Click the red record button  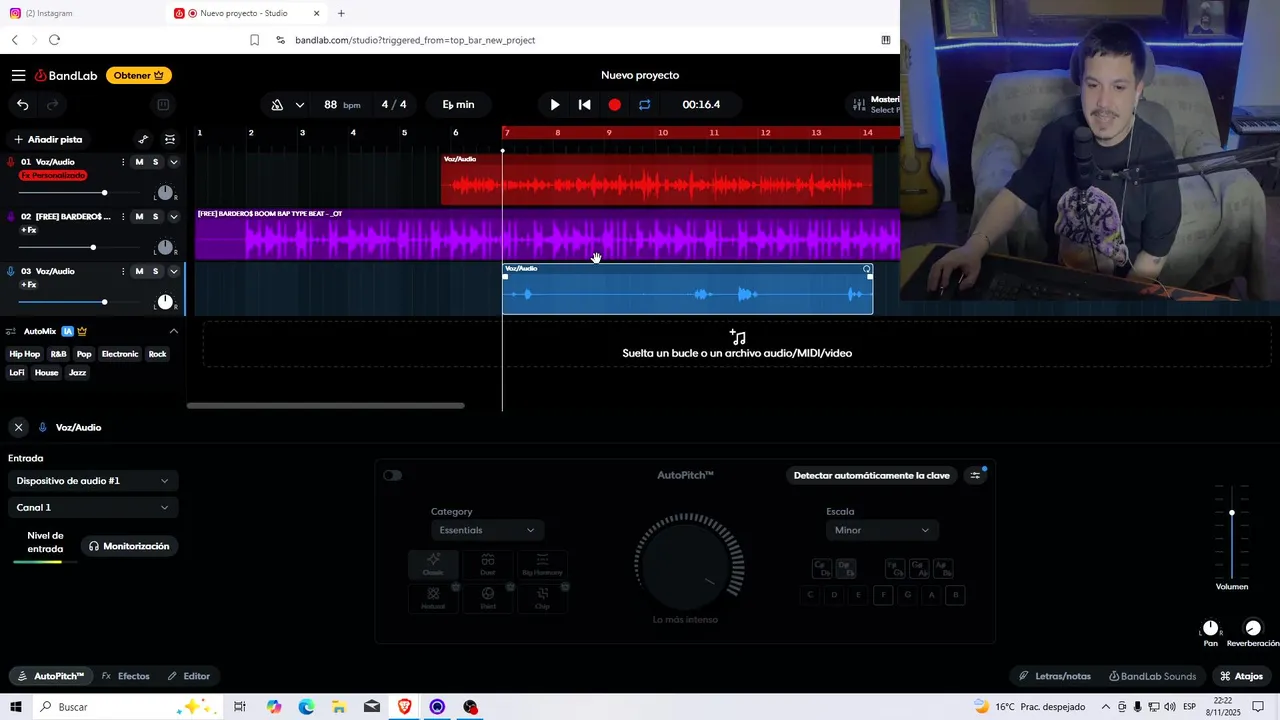coord(615,105)
